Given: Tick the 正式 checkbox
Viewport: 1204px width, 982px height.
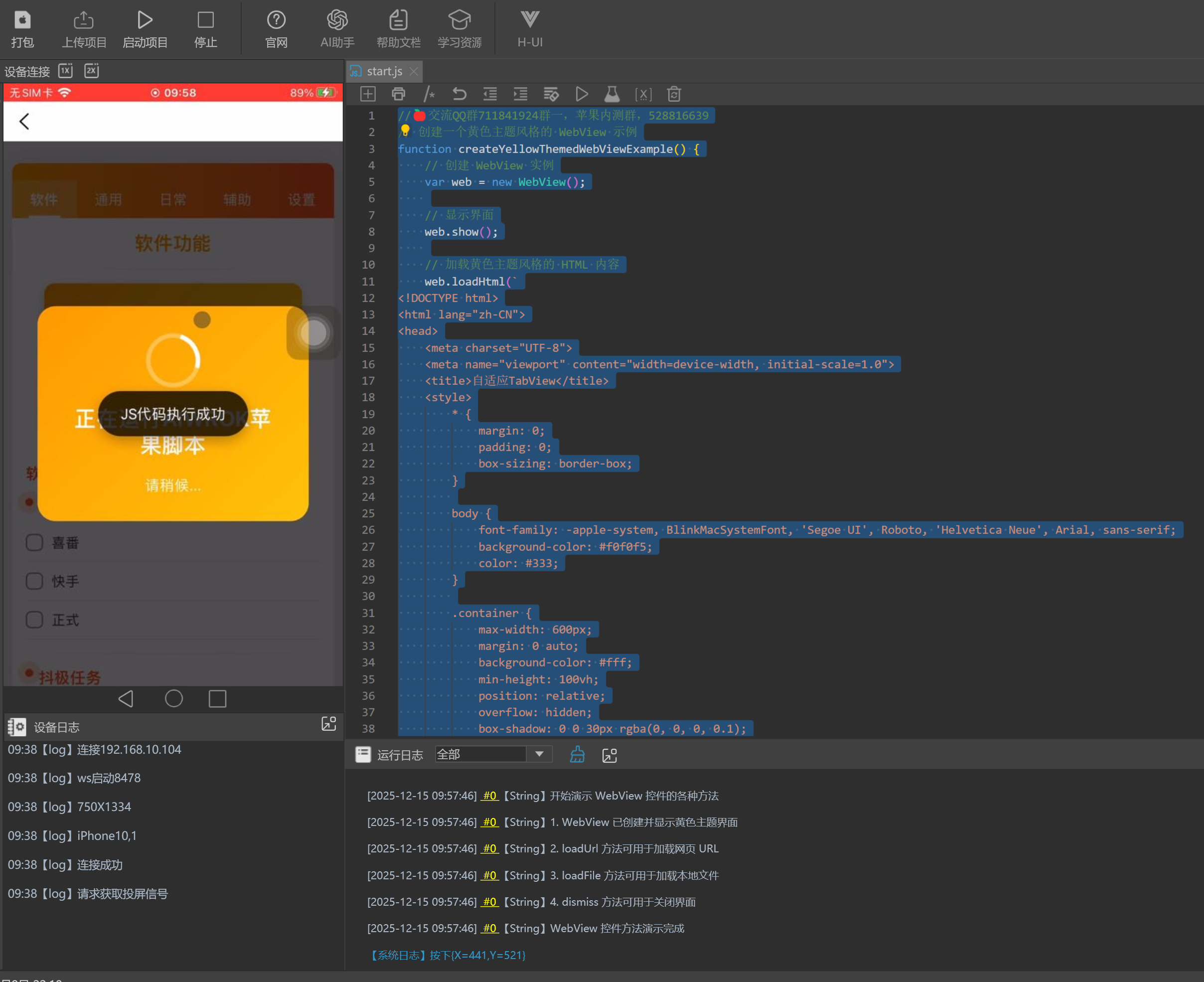Looking at the screenshot, I should [34, 620].
